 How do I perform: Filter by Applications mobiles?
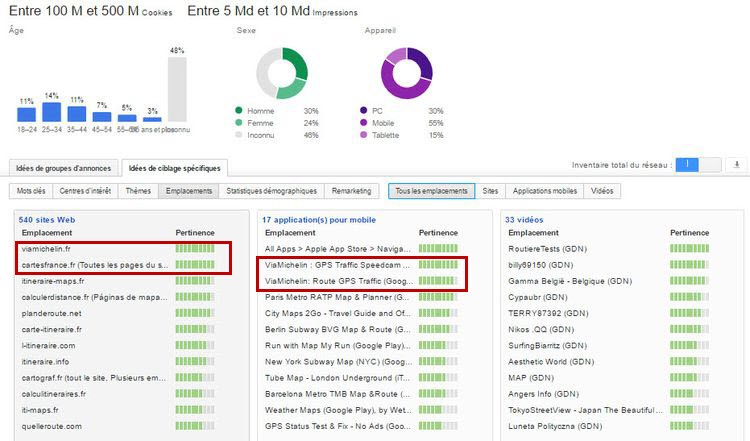545,191
